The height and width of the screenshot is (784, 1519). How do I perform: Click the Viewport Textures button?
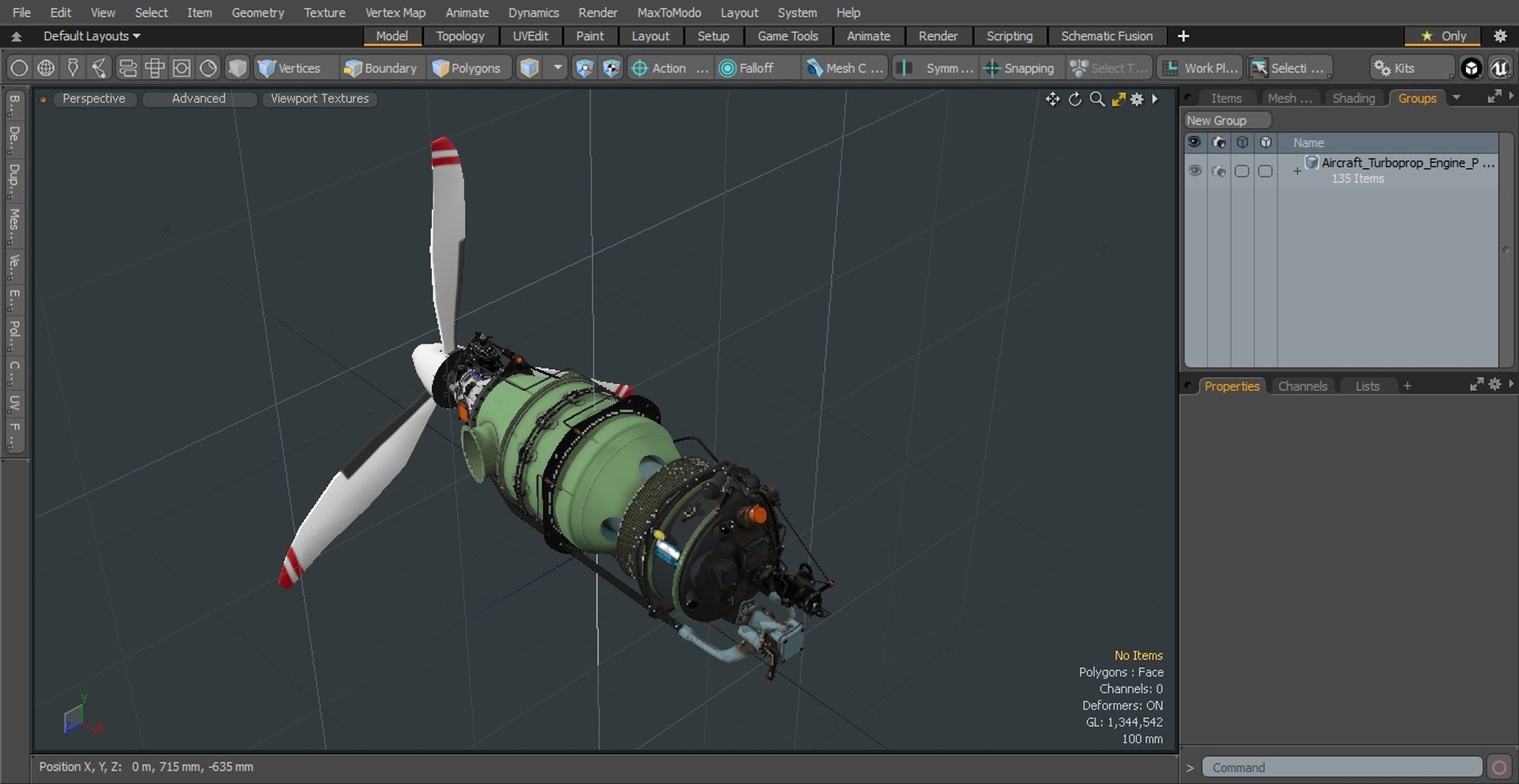[320, 98]
